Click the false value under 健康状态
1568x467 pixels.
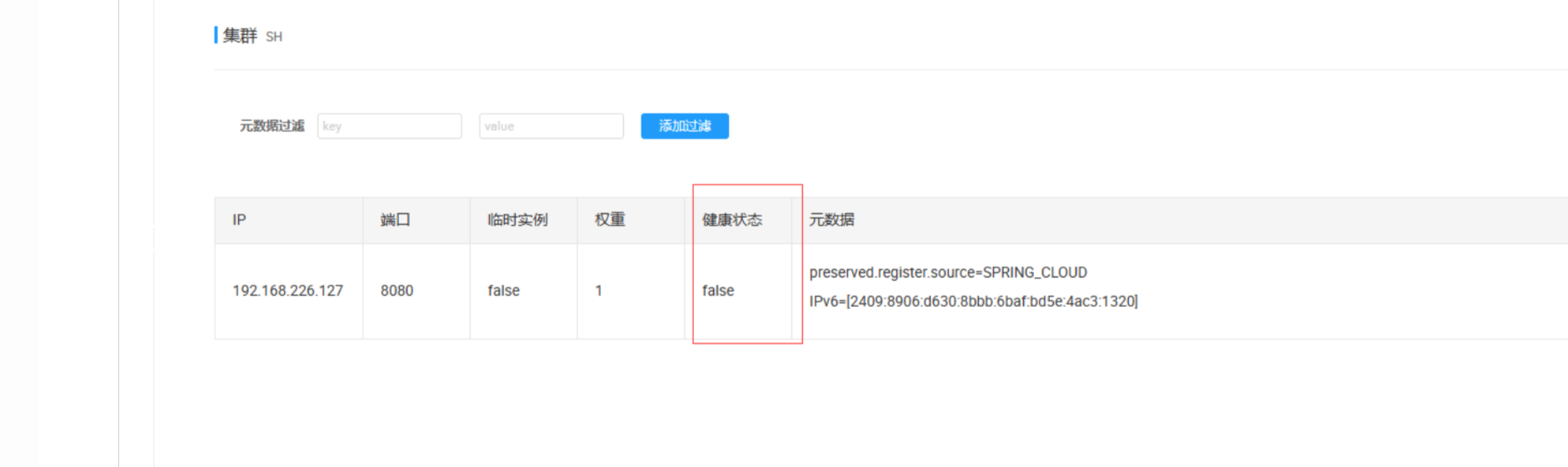click(718, 290)
